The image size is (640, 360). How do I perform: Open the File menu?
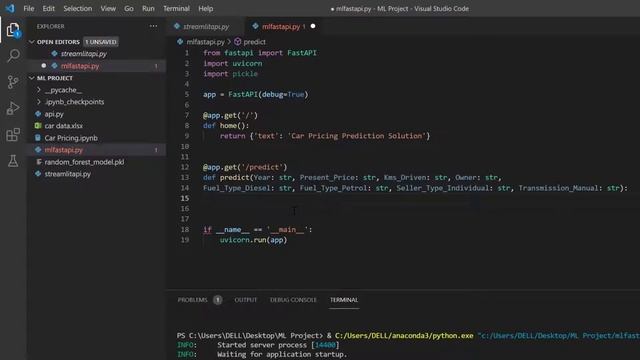pyautogui.click(x=29, y=9)
